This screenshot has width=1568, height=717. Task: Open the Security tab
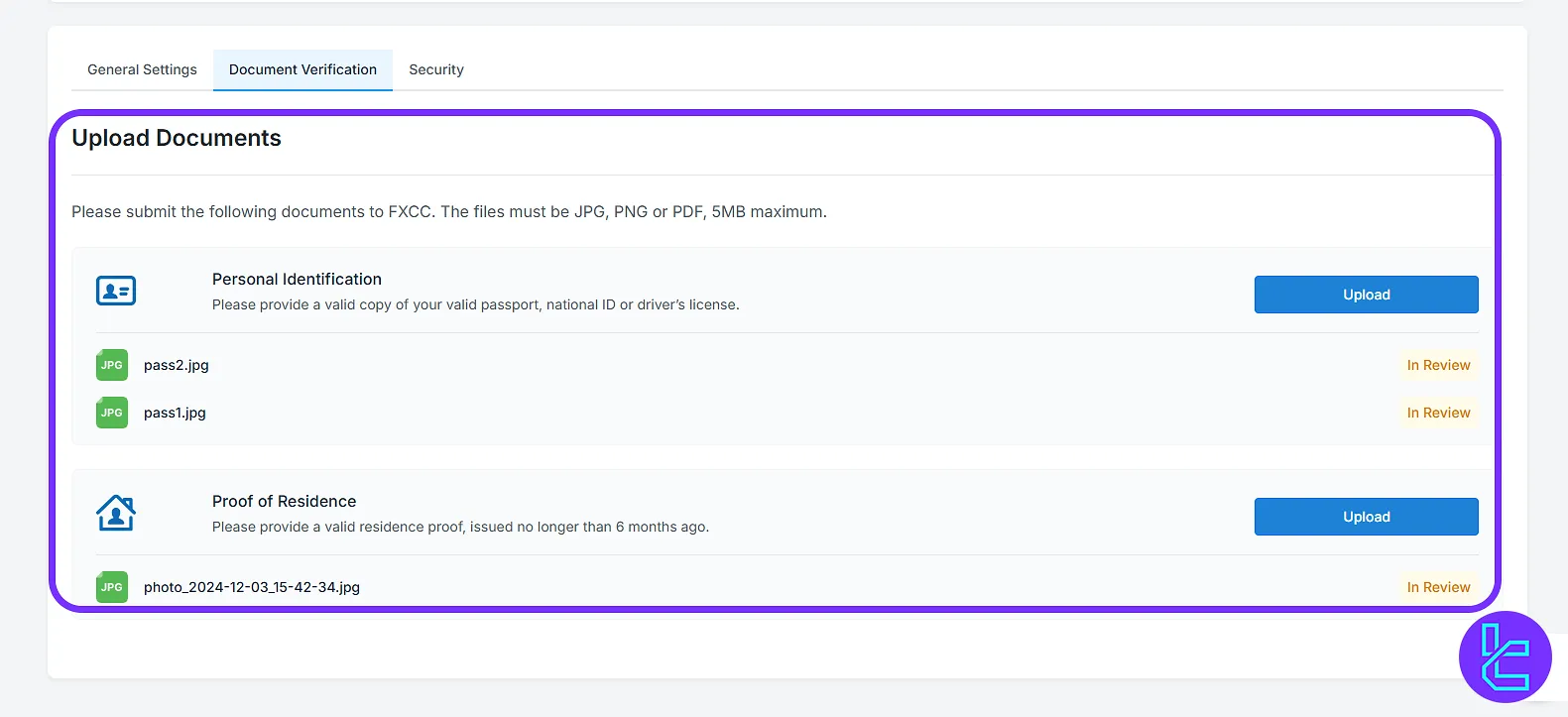(x=436, y=69)
